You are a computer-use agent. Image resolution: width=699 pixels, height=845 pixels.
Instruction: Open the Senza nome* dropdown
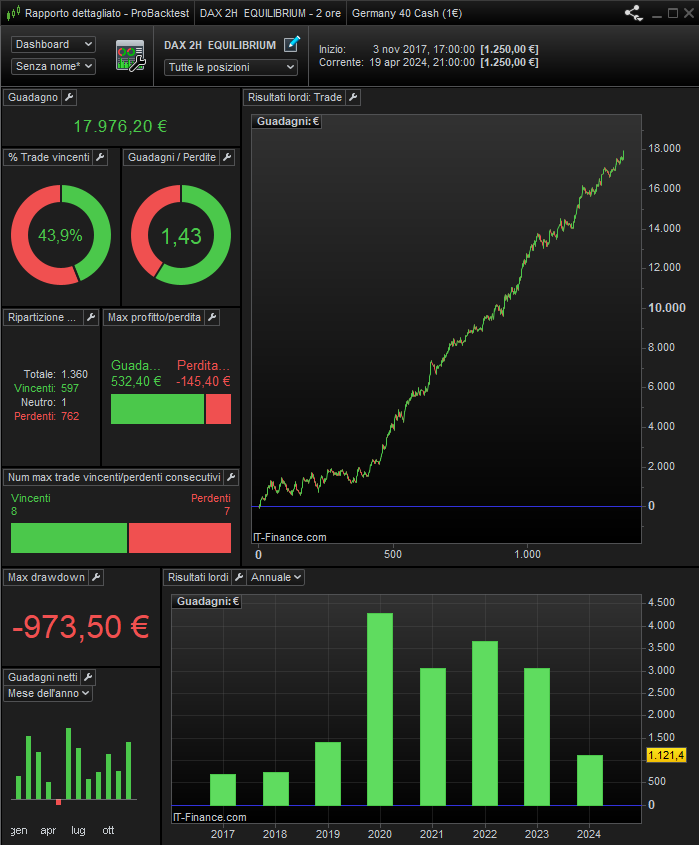pos(53,66)
